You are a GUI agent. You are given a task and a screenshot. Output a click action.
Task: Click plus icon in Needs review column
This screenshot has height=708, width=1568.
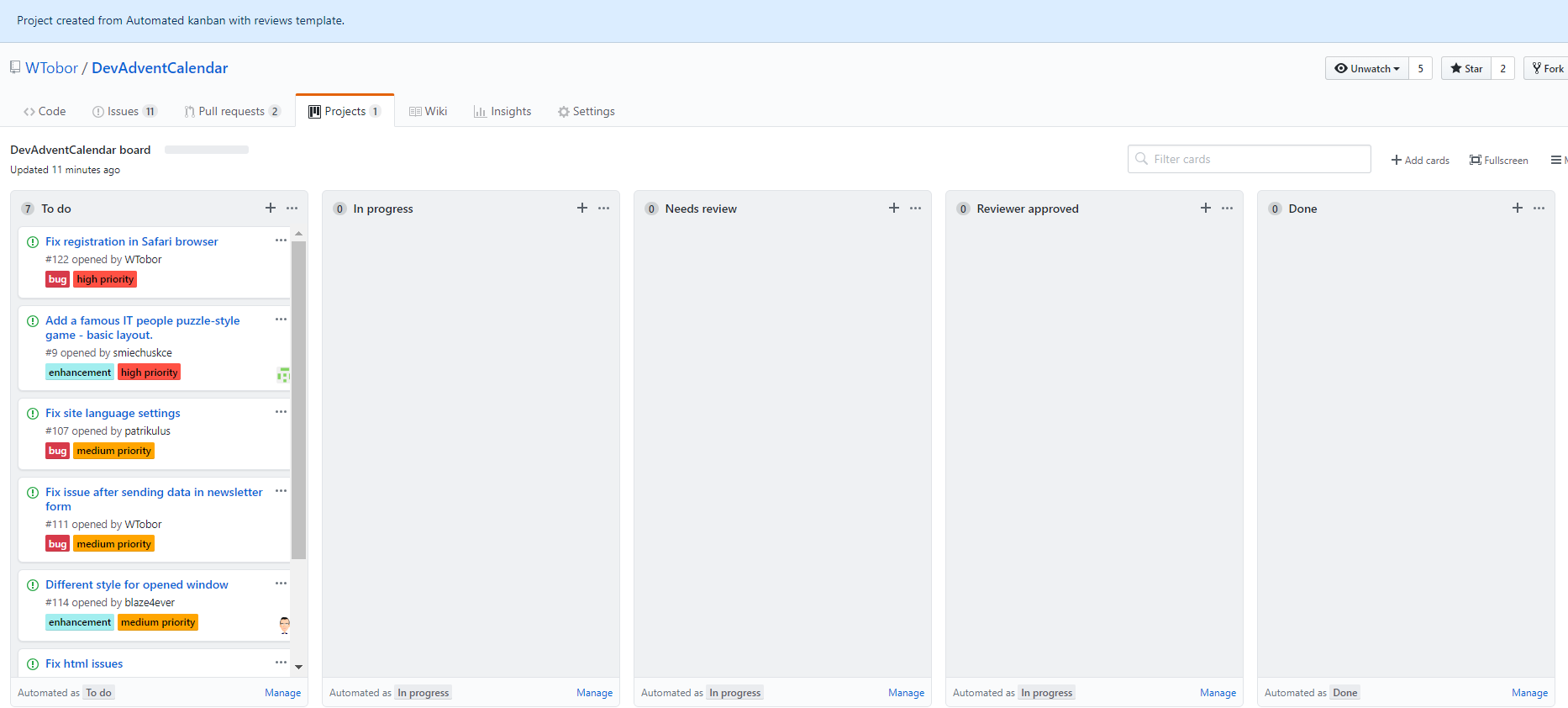[894, 208]
